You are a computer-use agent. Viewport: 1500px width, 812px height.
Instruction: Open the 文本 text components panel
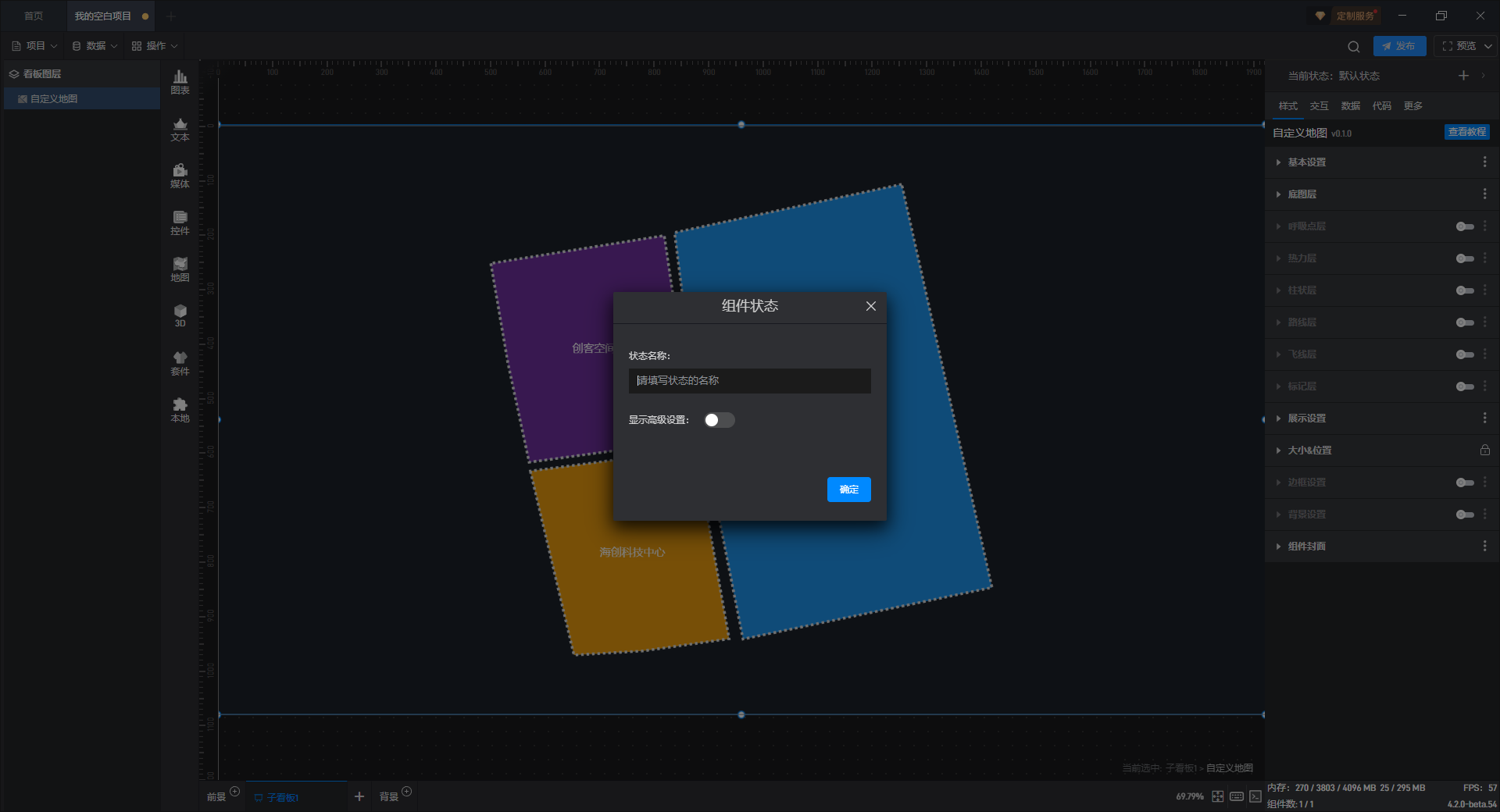click(180, 129)
